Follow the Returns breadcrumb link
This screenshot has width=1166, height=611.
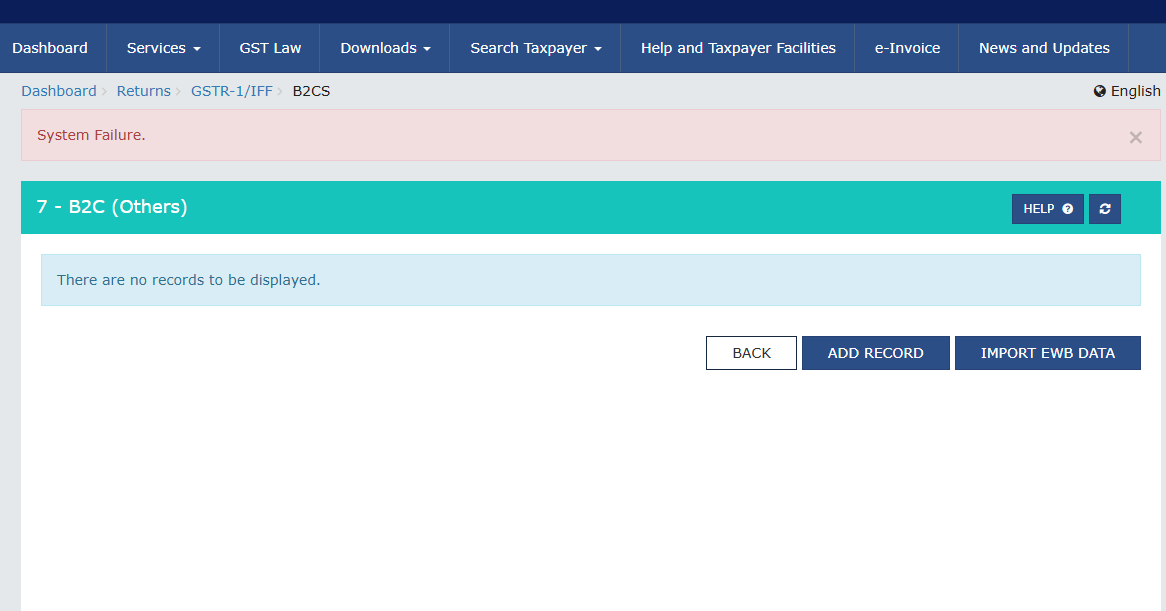(x=144, y=91)
